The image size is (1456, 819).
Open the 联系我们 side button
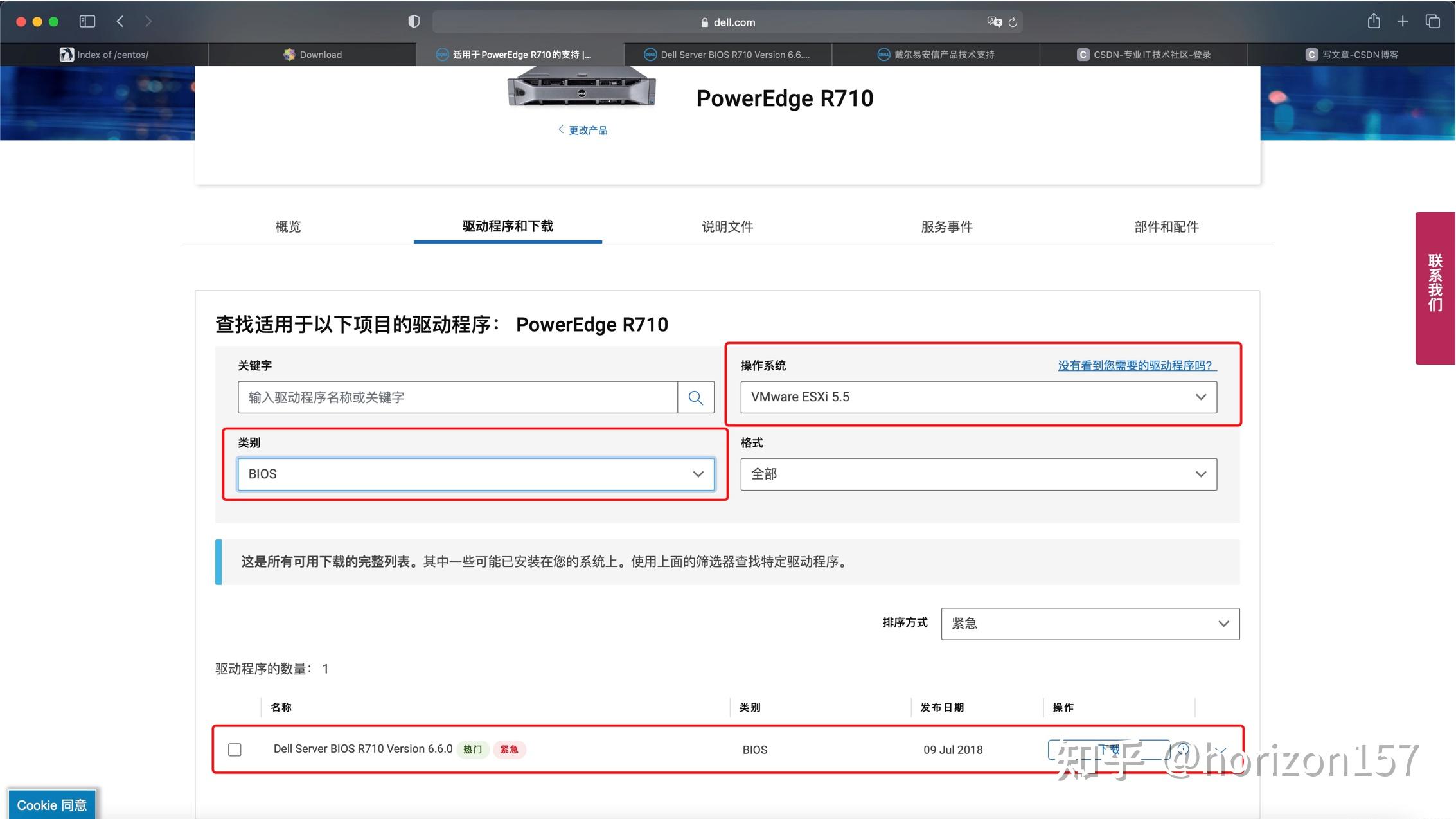tap(1435, 288)
